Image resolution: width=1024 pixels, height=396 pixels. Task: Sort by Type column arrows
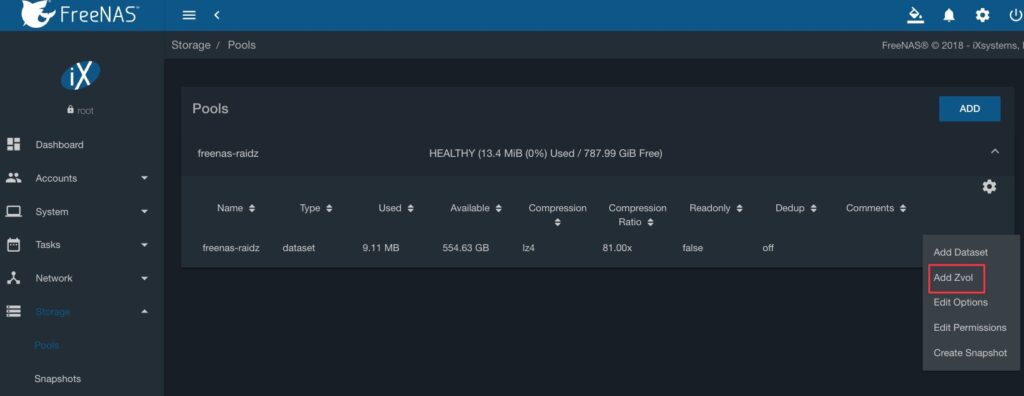(x=329, y=208)
